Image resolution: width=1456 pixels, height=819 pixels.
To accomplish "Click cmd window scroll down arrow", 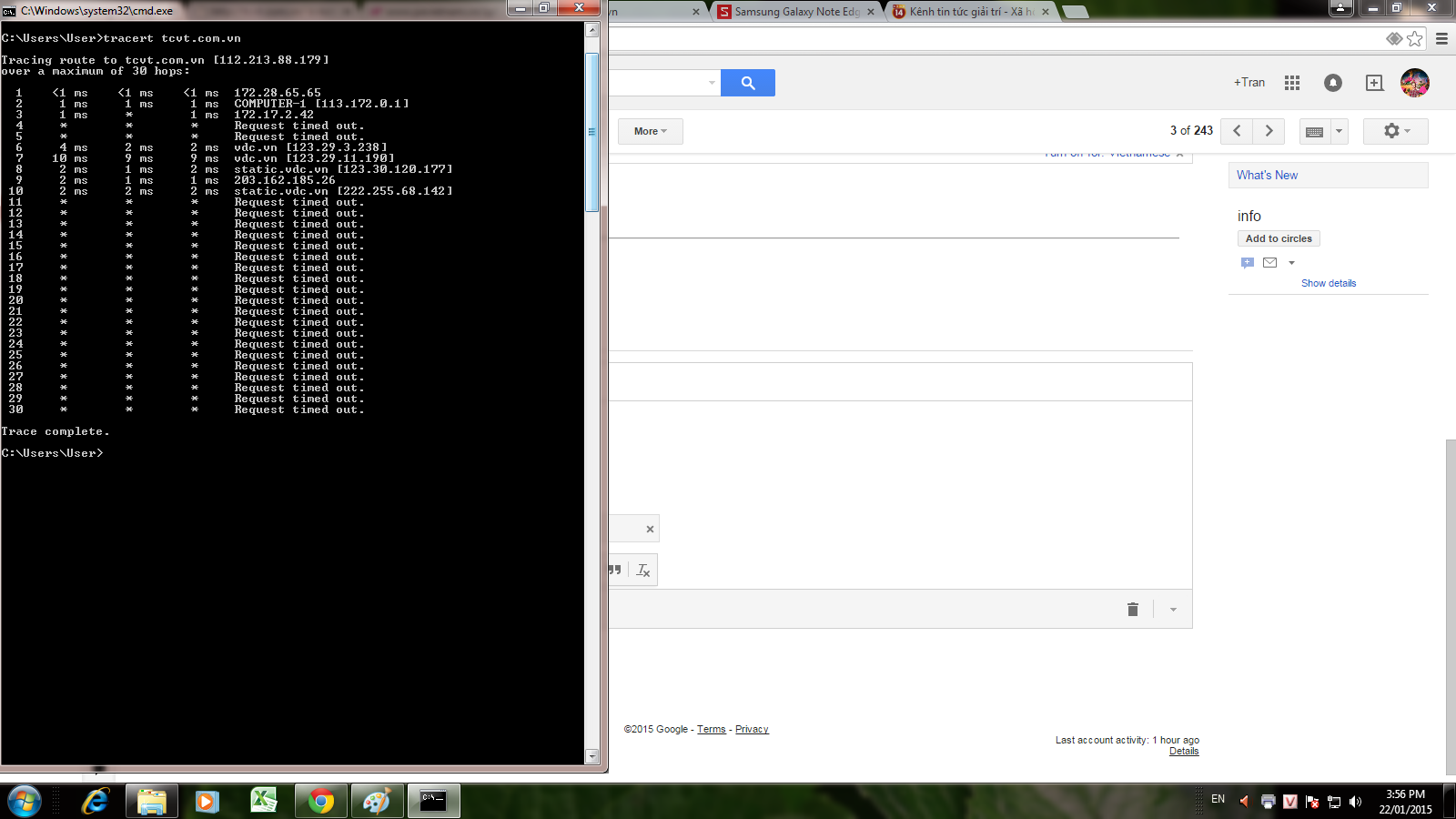I will [591, 755].
